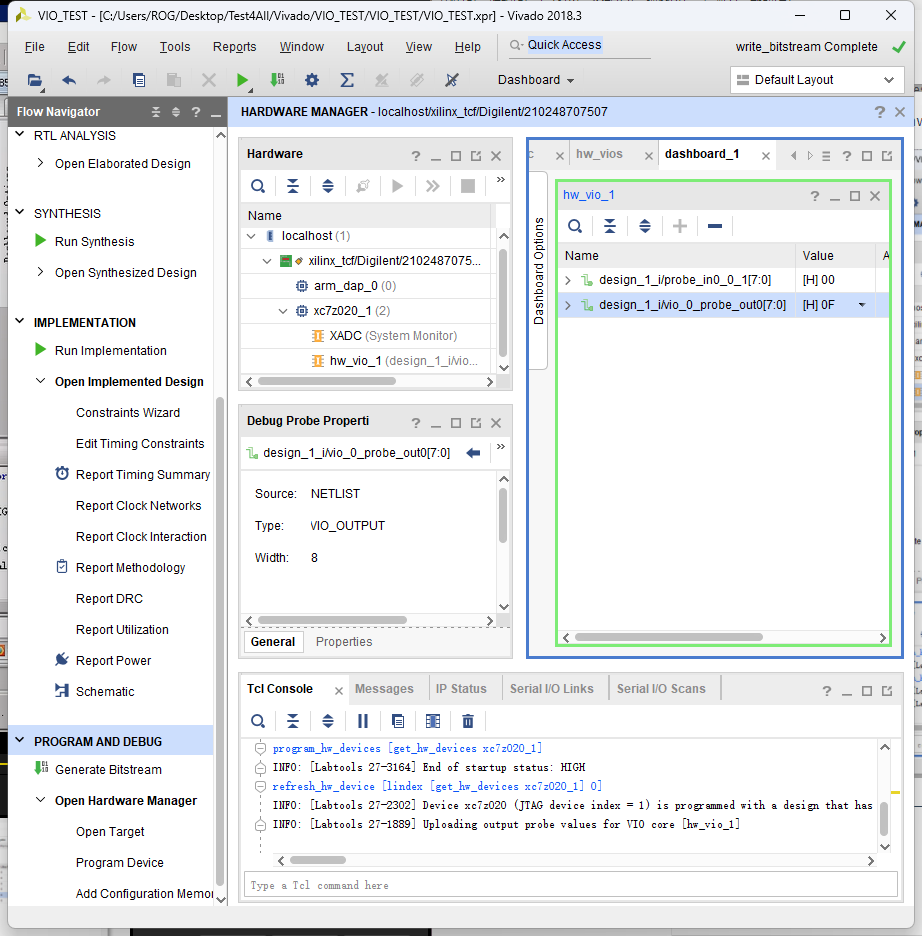Collapse the RTL ANALYSIS section
Screen dimensions: 922x936
tap(20, 135)
